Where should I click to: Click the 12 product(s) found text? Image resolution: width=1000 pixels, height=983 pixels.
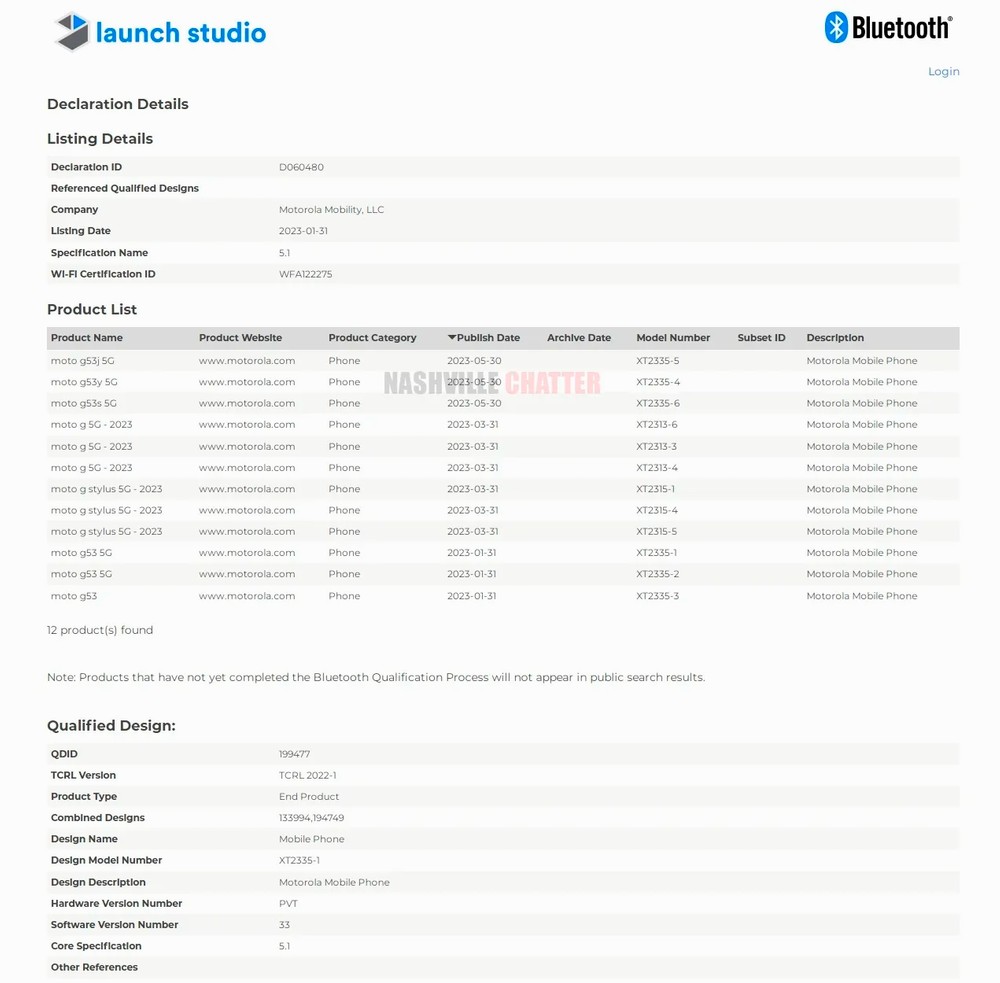[x=100, y=630]
